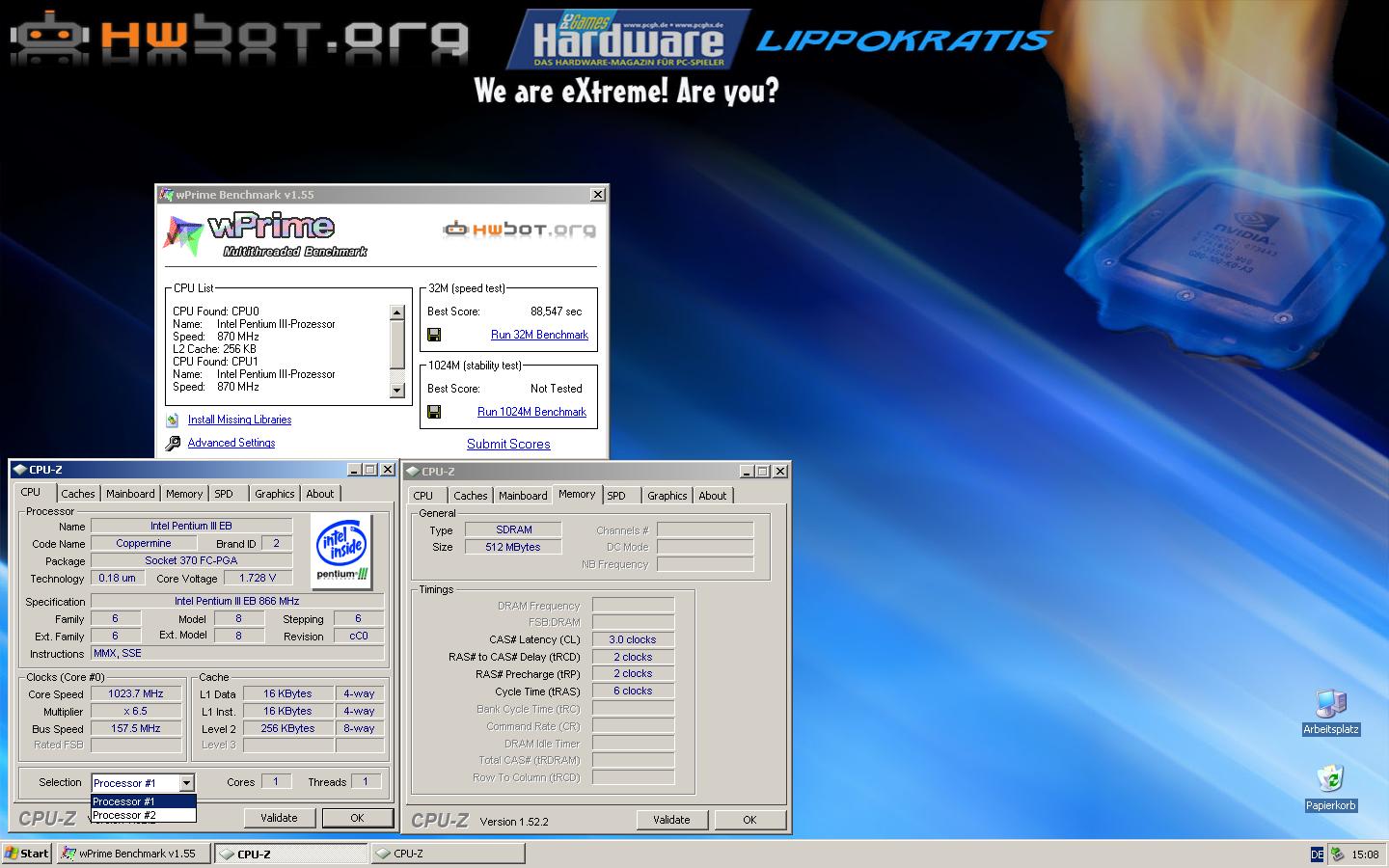Click the Install Missing Libraries icon

(172, 420)
